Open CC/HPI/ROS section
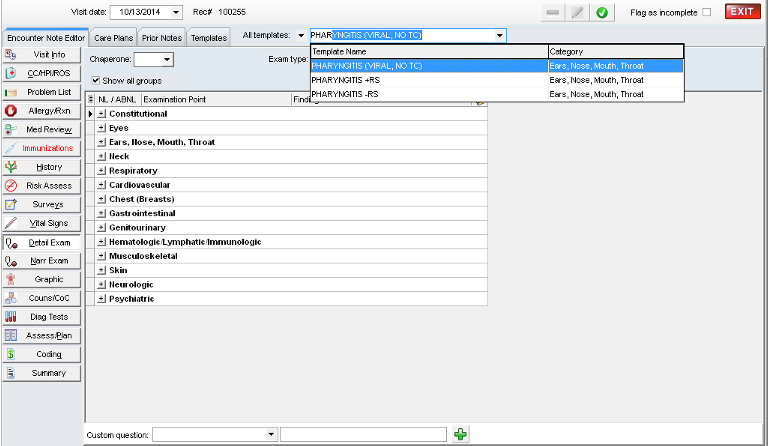The width and height of the screenshot is (768, 446). click(42, 73)
